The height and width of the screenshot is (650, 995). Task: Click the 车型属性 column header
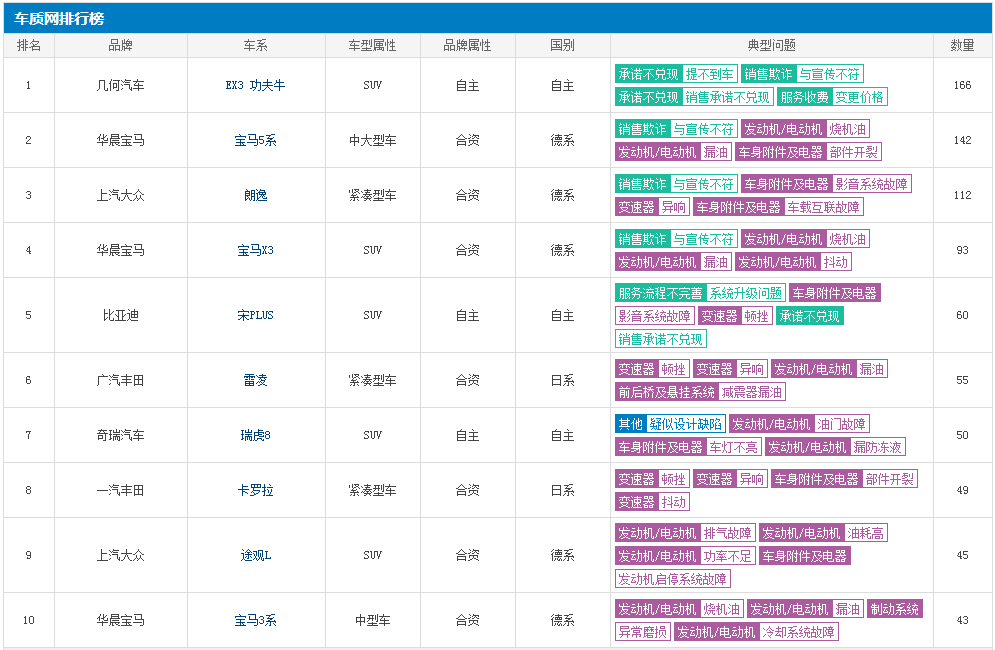coord(372,45)
